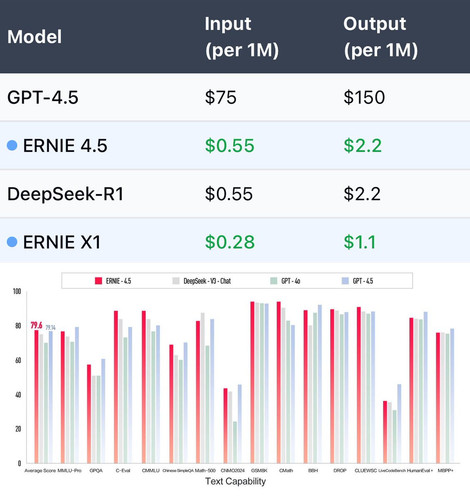Click the "C-Eval" axis label
The height and width of the screenshot is (500, 470).
(123, 471)
